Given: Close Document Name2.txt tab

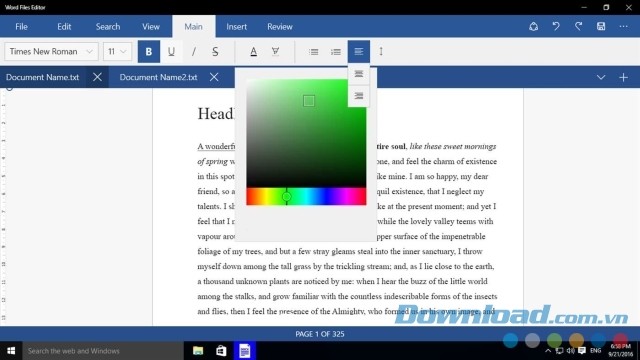Looking at the screenshot, I should tap(214, 77).
